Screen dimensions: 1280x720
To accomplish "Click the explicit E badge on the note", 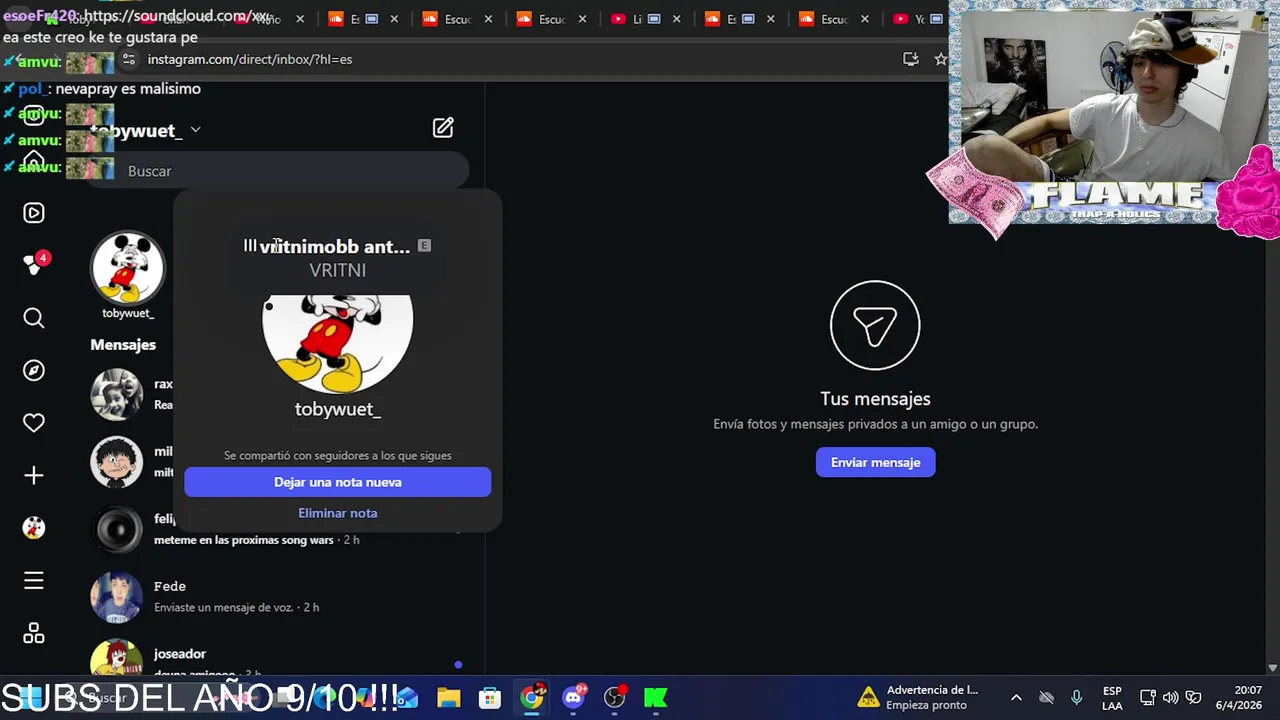I will [x=424, y=246].
